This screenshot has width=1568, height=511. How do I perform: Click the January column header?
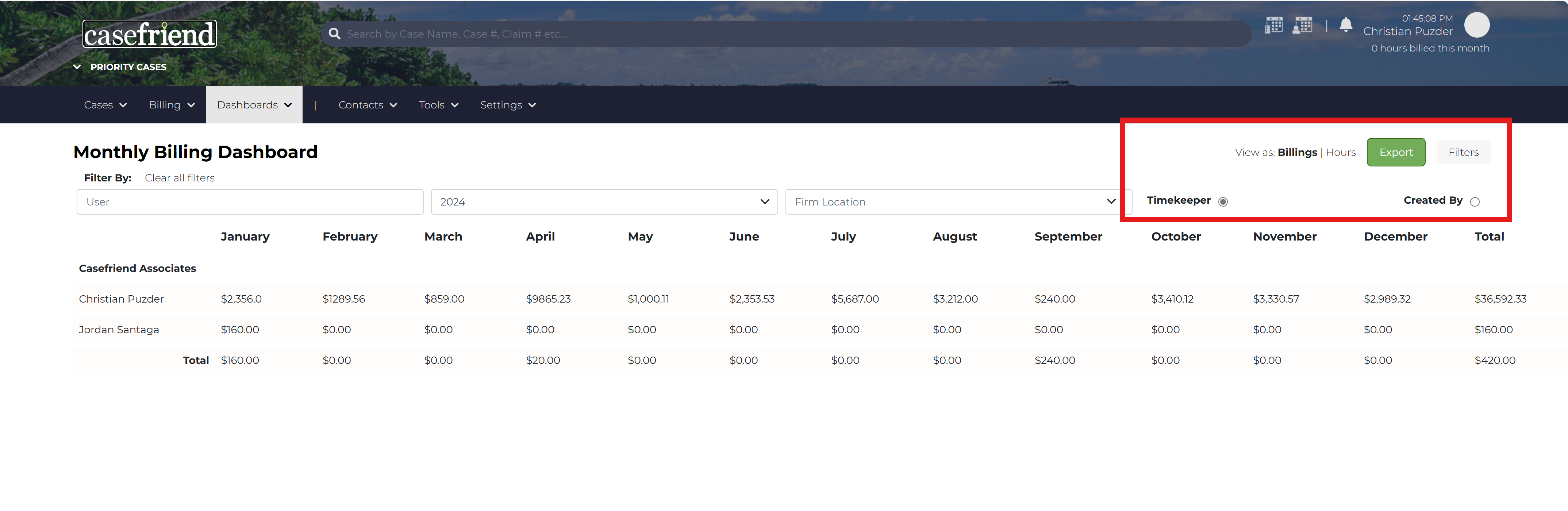(245, 236)
